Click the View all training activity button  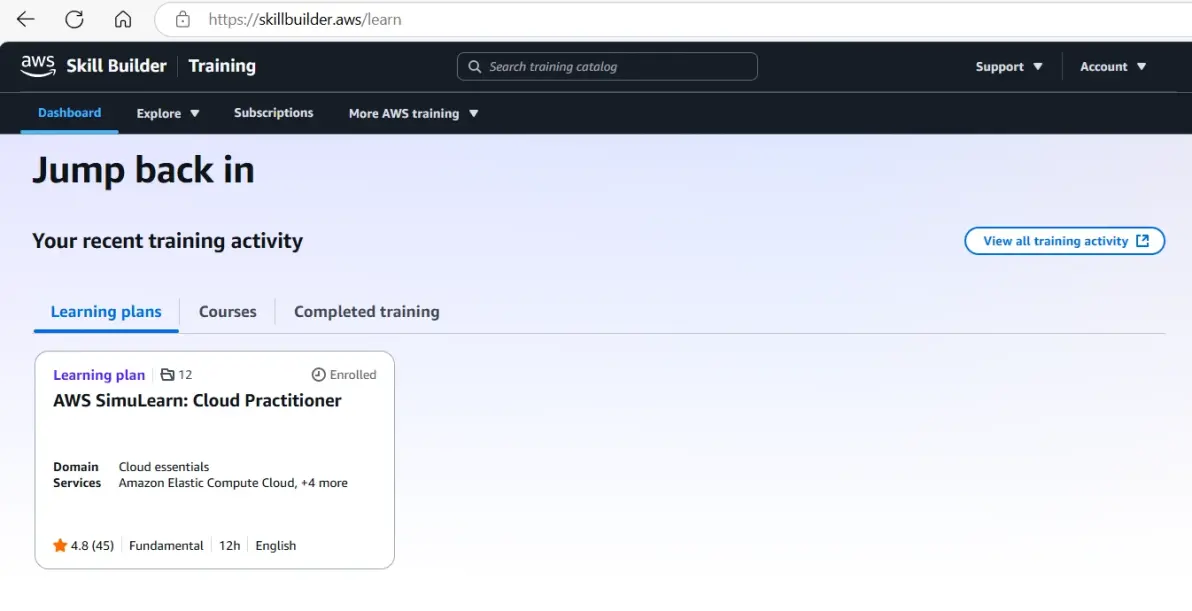coord(1064,241)
